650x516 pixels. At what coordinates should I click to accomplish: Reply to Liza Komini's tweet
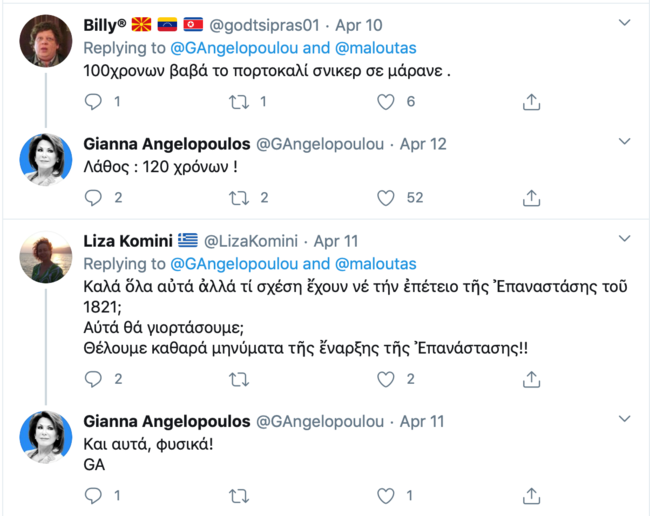pos(93,379)
